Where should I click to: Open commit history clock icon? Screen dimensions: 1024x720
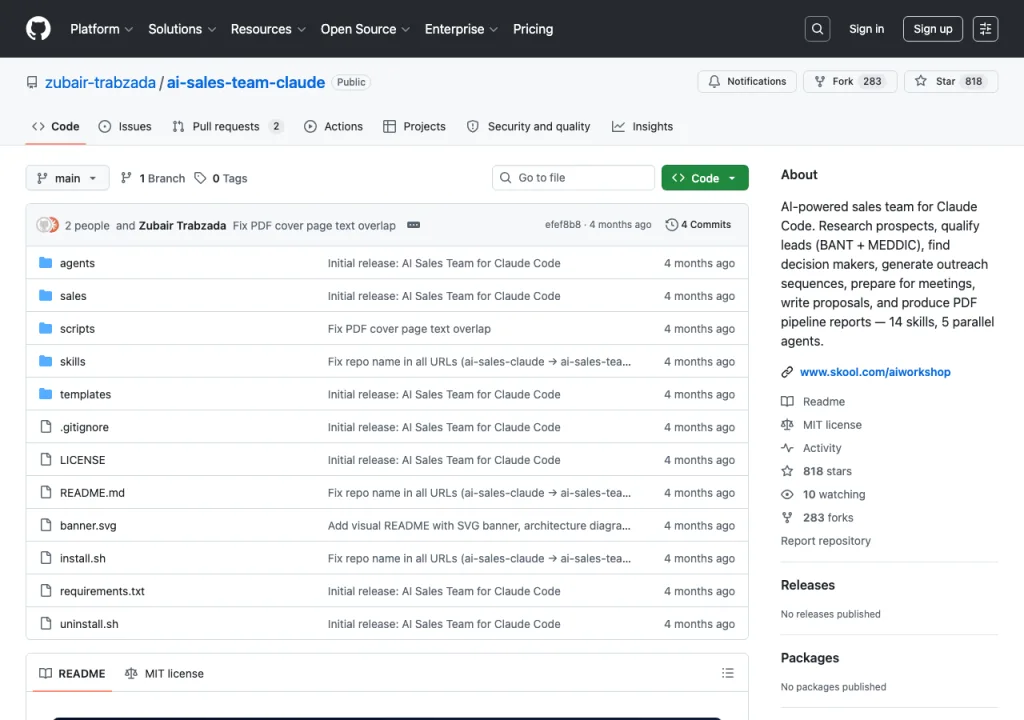coord(671,225)
